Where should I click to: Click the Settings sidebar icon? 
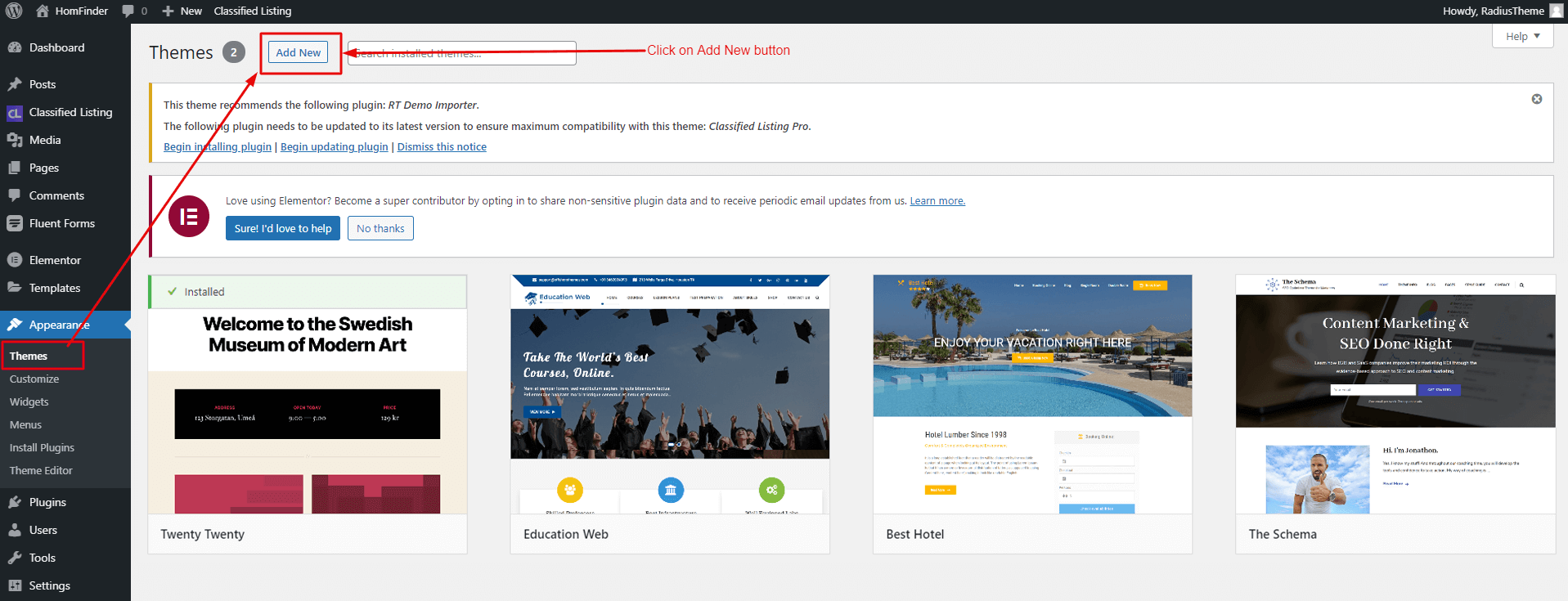(15, 585)
